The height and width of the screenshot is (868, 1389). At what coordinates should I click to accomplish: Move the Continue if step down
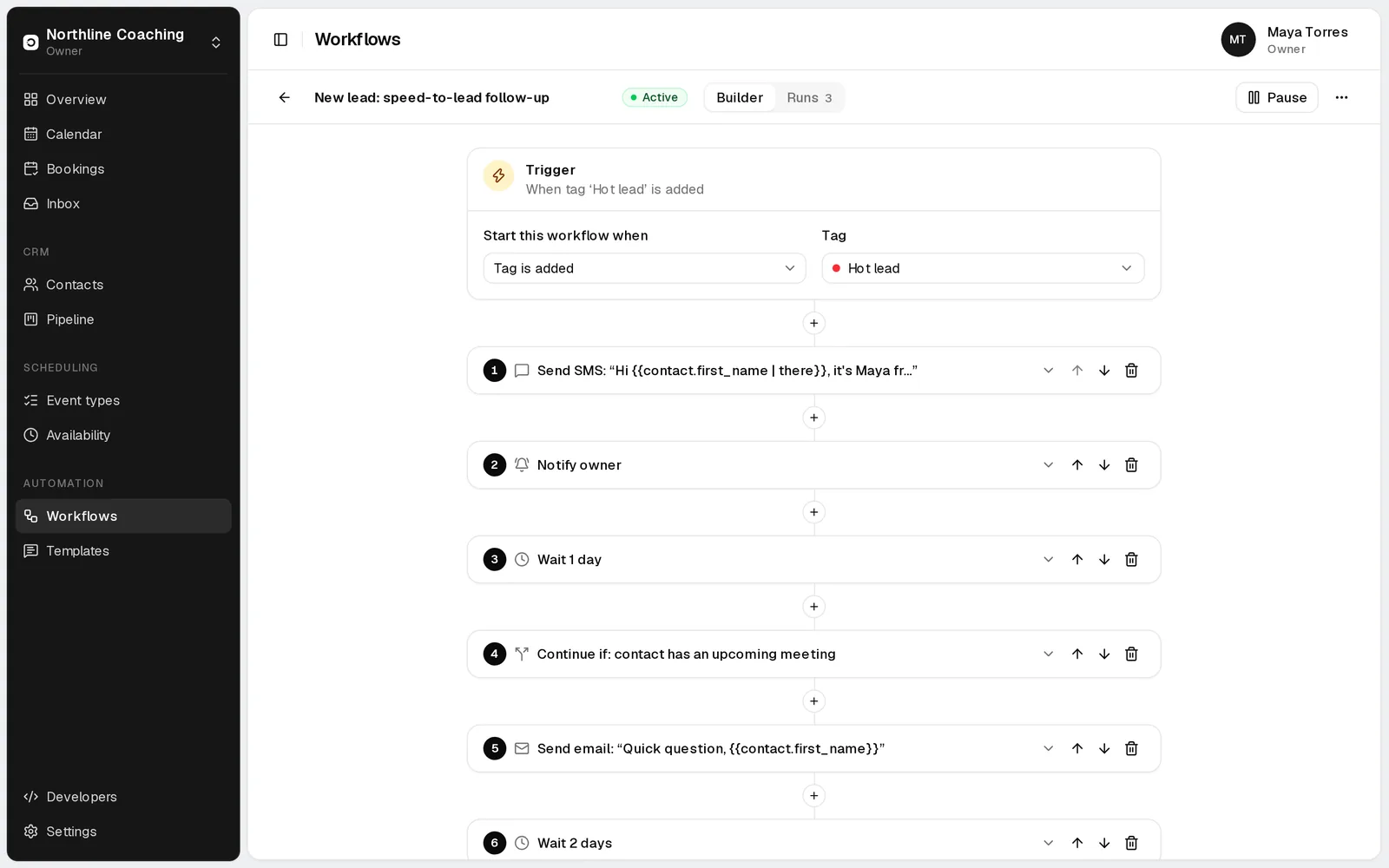tap(1104, 654)
